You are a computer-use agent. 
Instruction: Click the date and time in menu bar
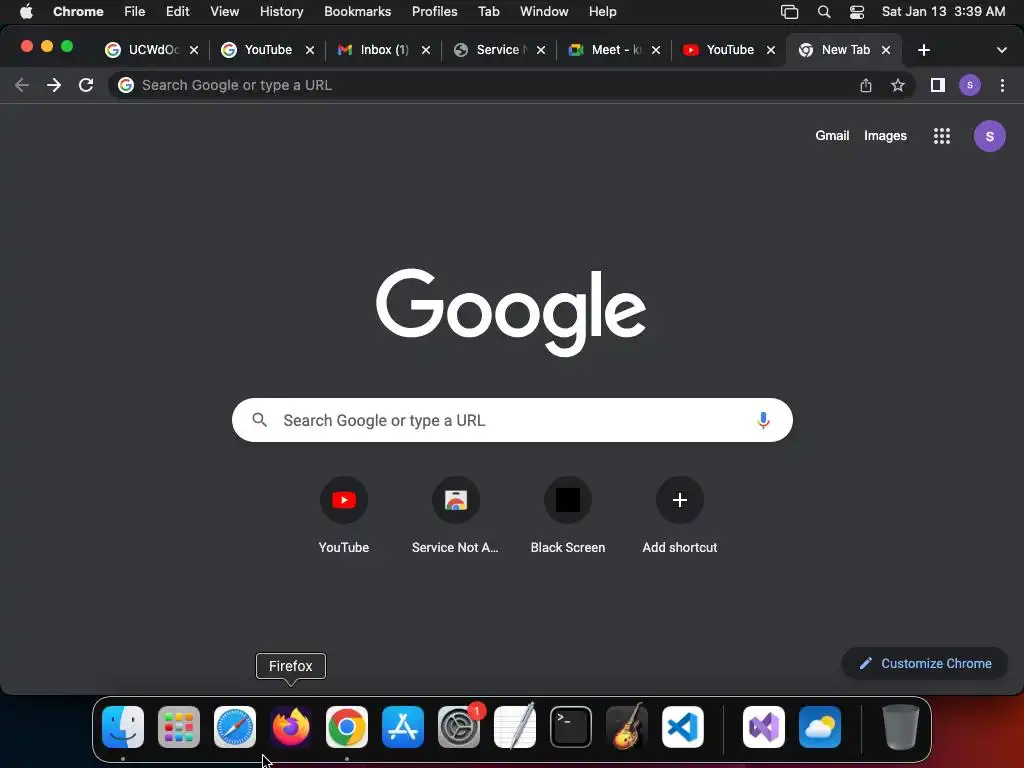pos(943,12)
